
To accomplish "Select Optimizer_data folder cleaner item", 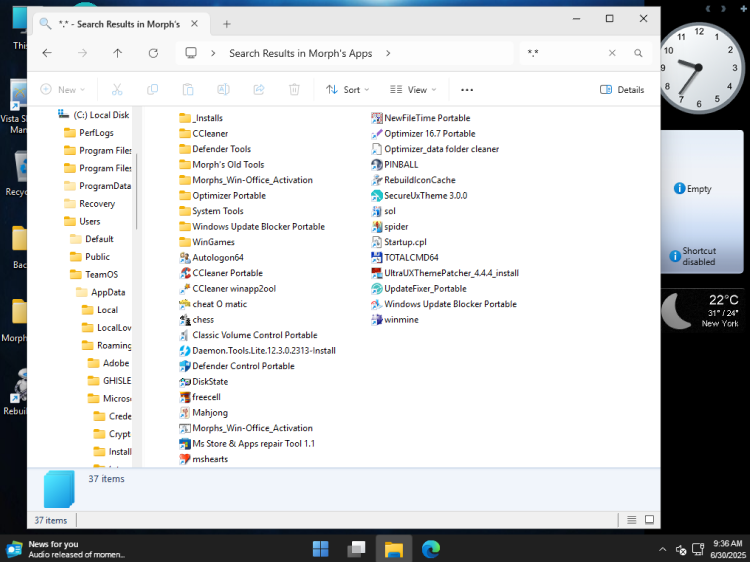I will (435, 149).
